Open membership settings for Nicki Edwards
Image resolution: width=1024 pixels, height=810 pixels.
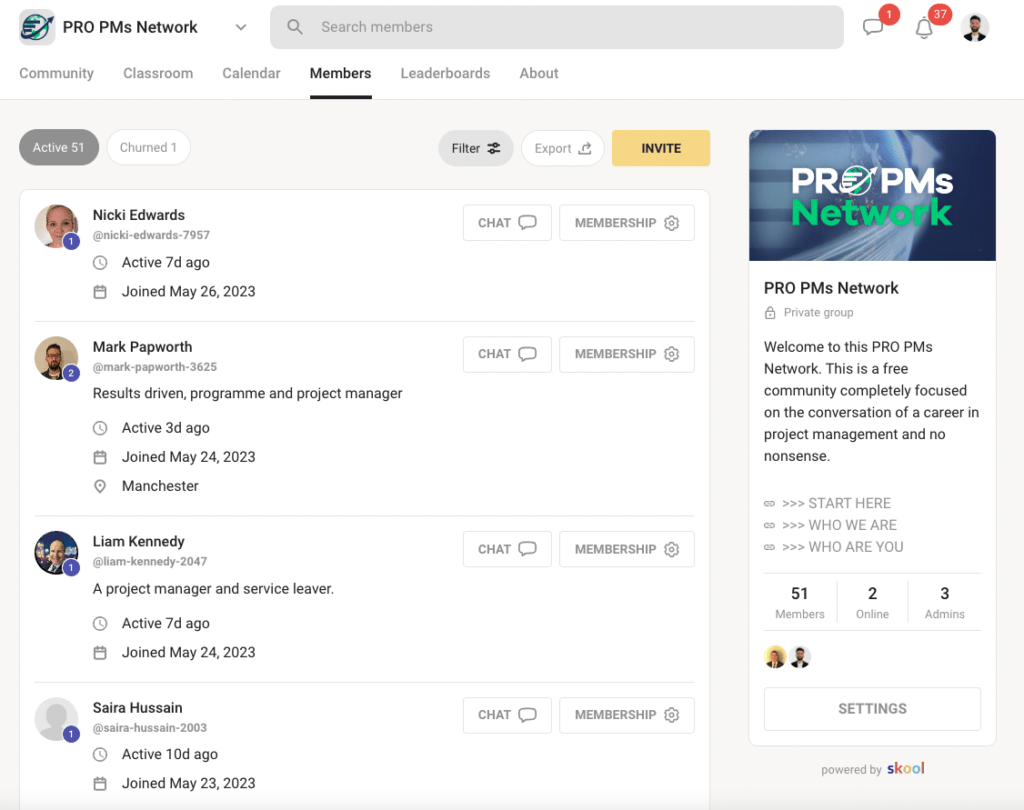point(626,223)
